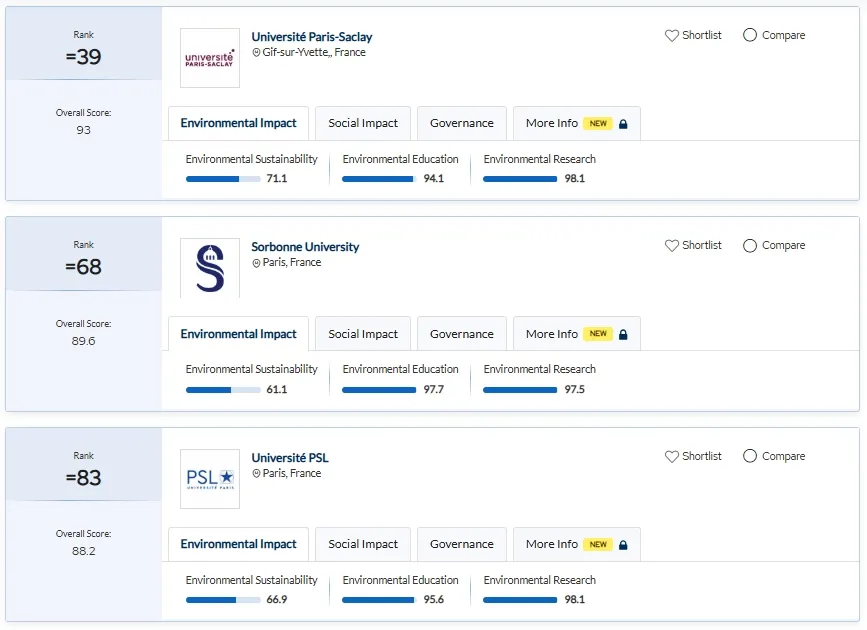Switch to Social Impact tab for Paris-Saclay
The width and height of the screenshot is (867, 630).
(x=363, y=123)
